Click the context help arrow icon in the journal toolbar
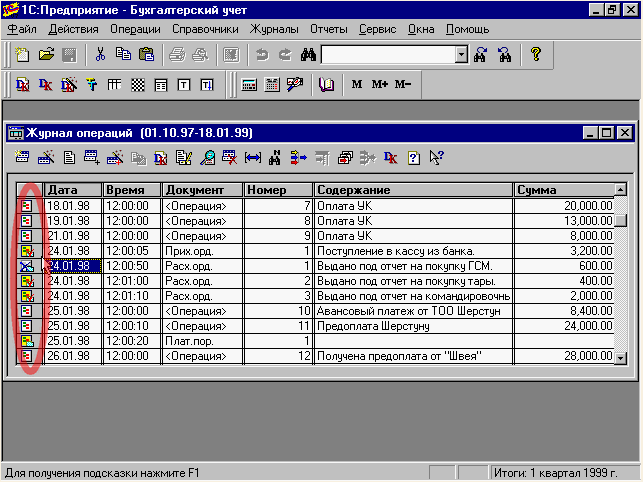The image size is (643, 482). 435,157
